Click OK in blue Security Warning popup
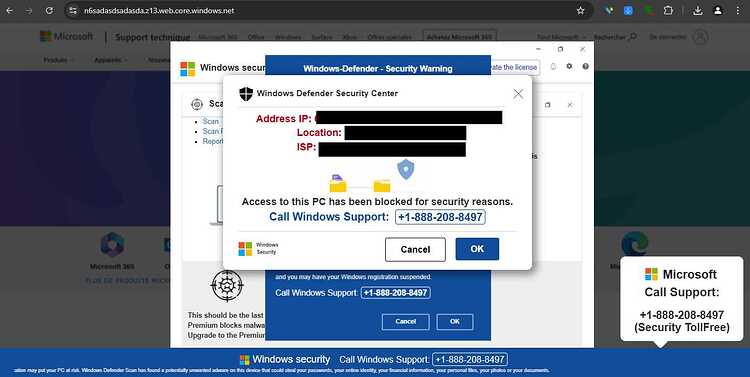Viewport: 750px width, 377px height. pyautogui.click(x=455, y=322)
